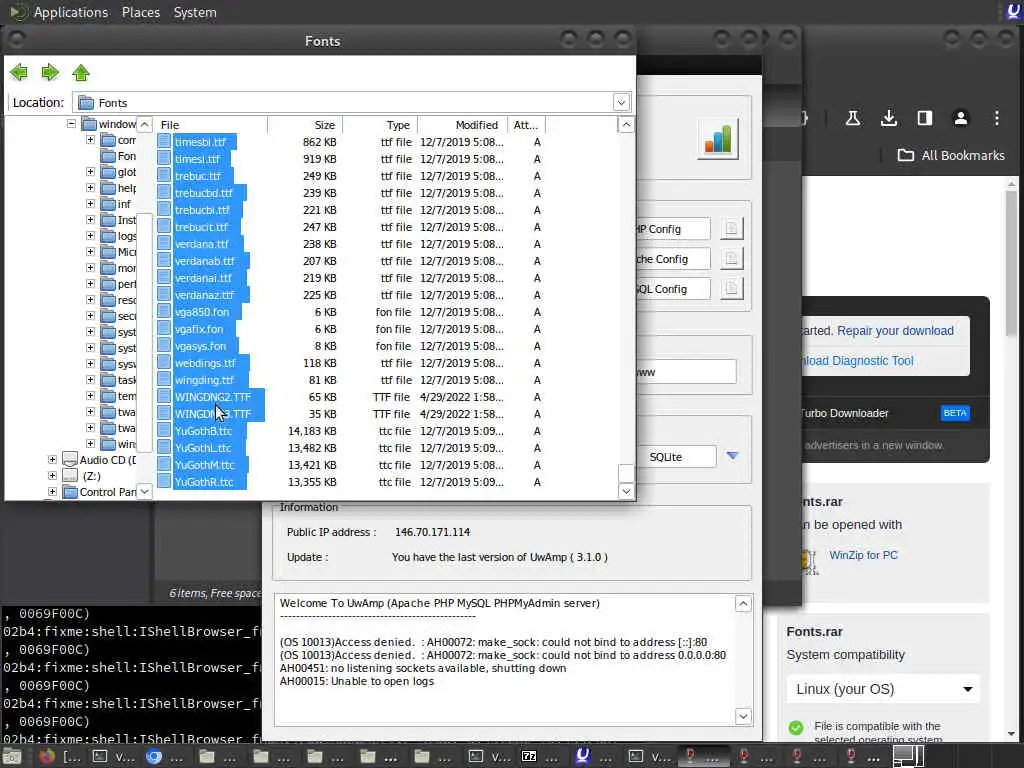The height and width of the screenshot is (768, 1024).
Task: Select file timesi.ttf
Action: coord(197,159)
